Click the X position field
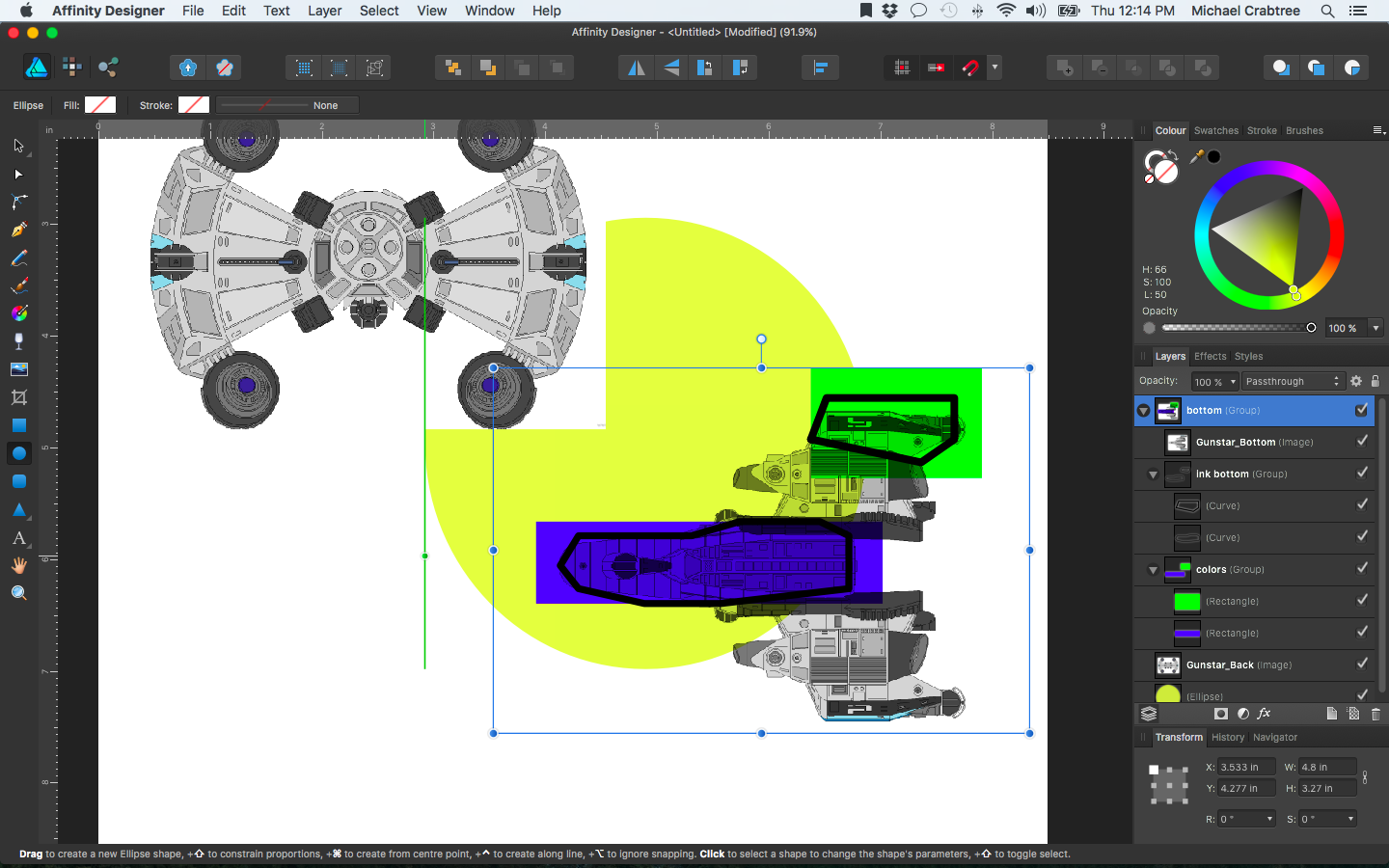Viewport: 1389px width, 868px height. [x=1246, y=767]
